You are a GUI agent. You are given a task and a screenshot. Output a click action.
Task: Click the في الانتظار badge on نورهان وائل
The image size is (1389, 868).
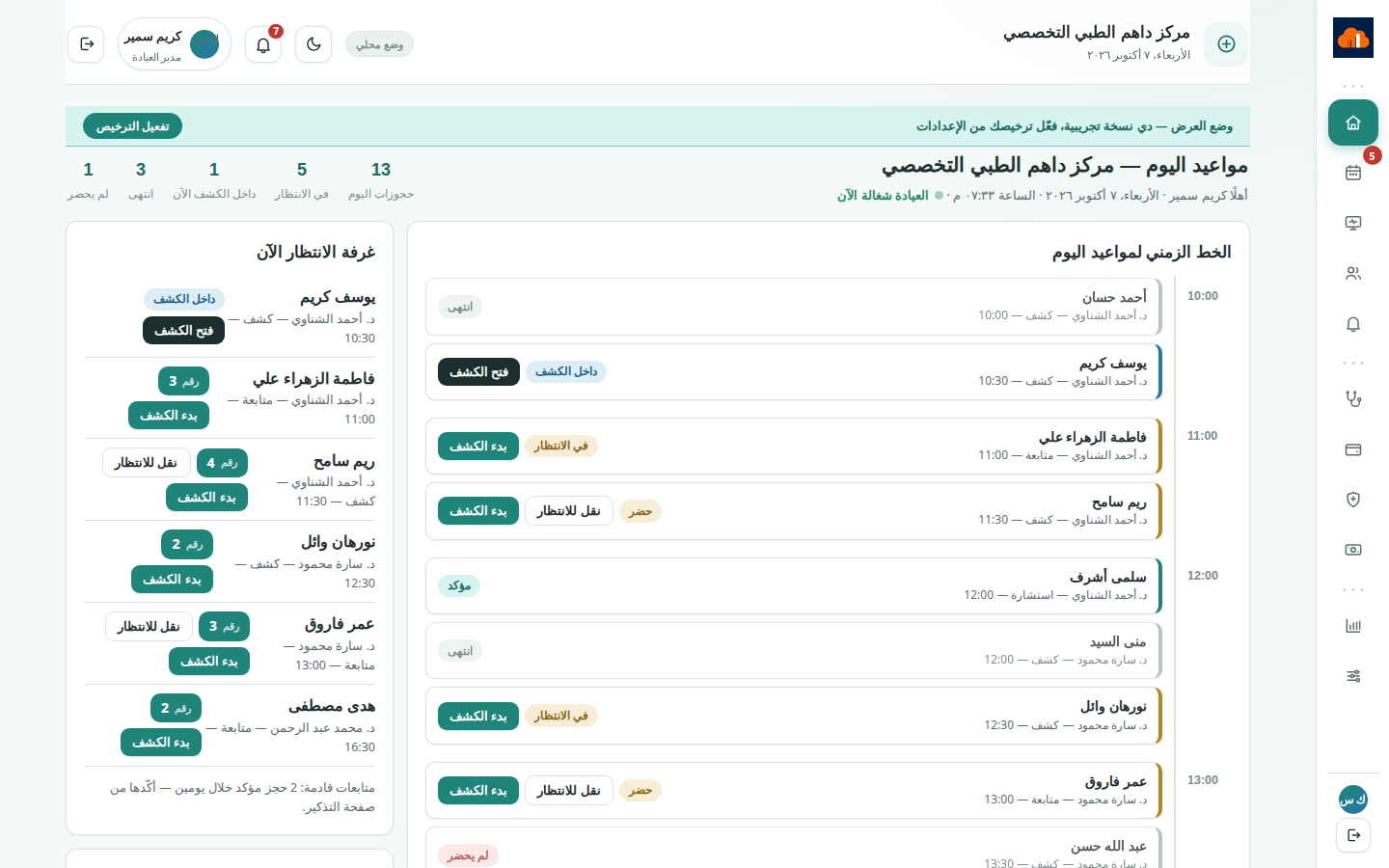[x=561, y=717]
